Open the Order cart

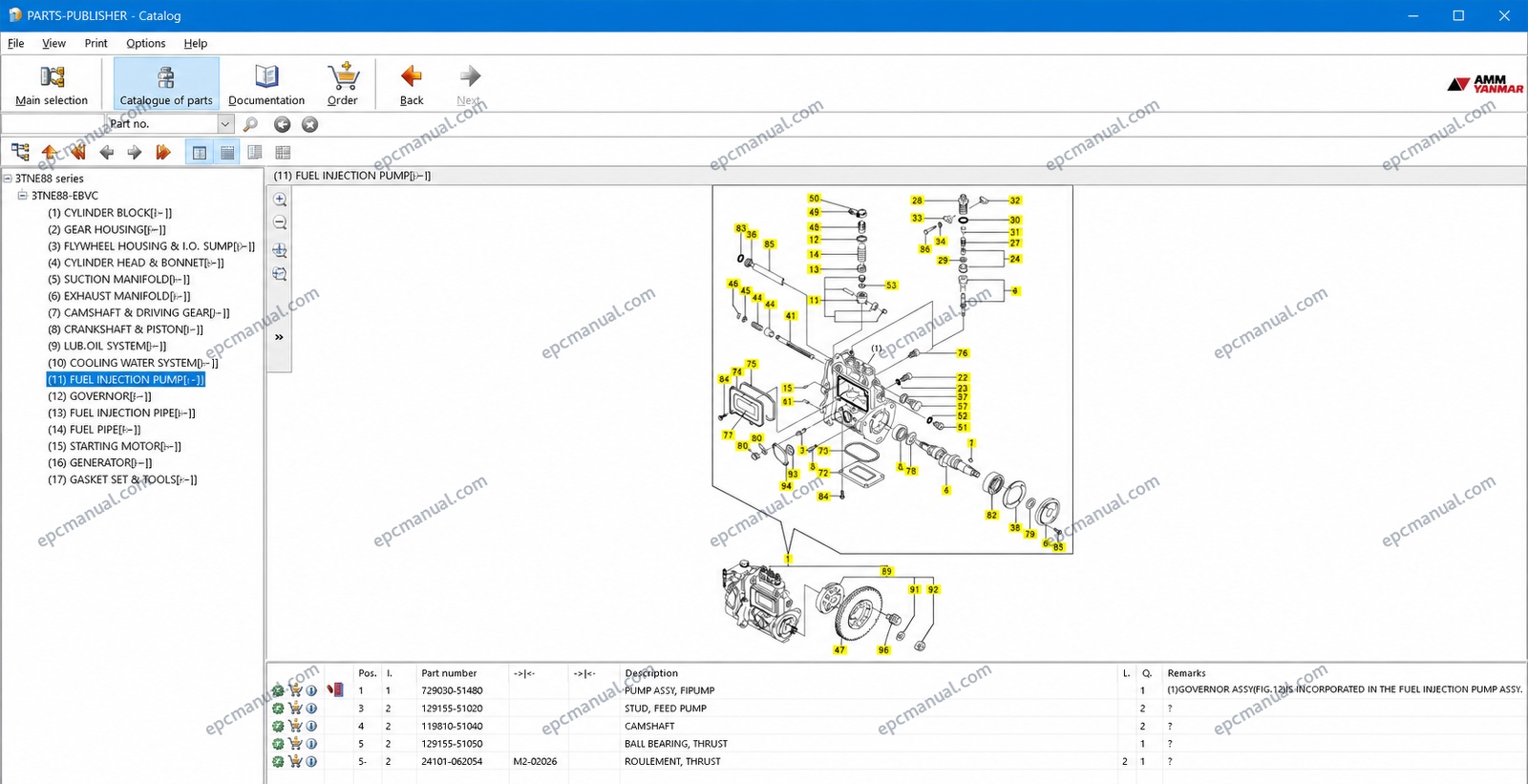click(x=343, y=84)
